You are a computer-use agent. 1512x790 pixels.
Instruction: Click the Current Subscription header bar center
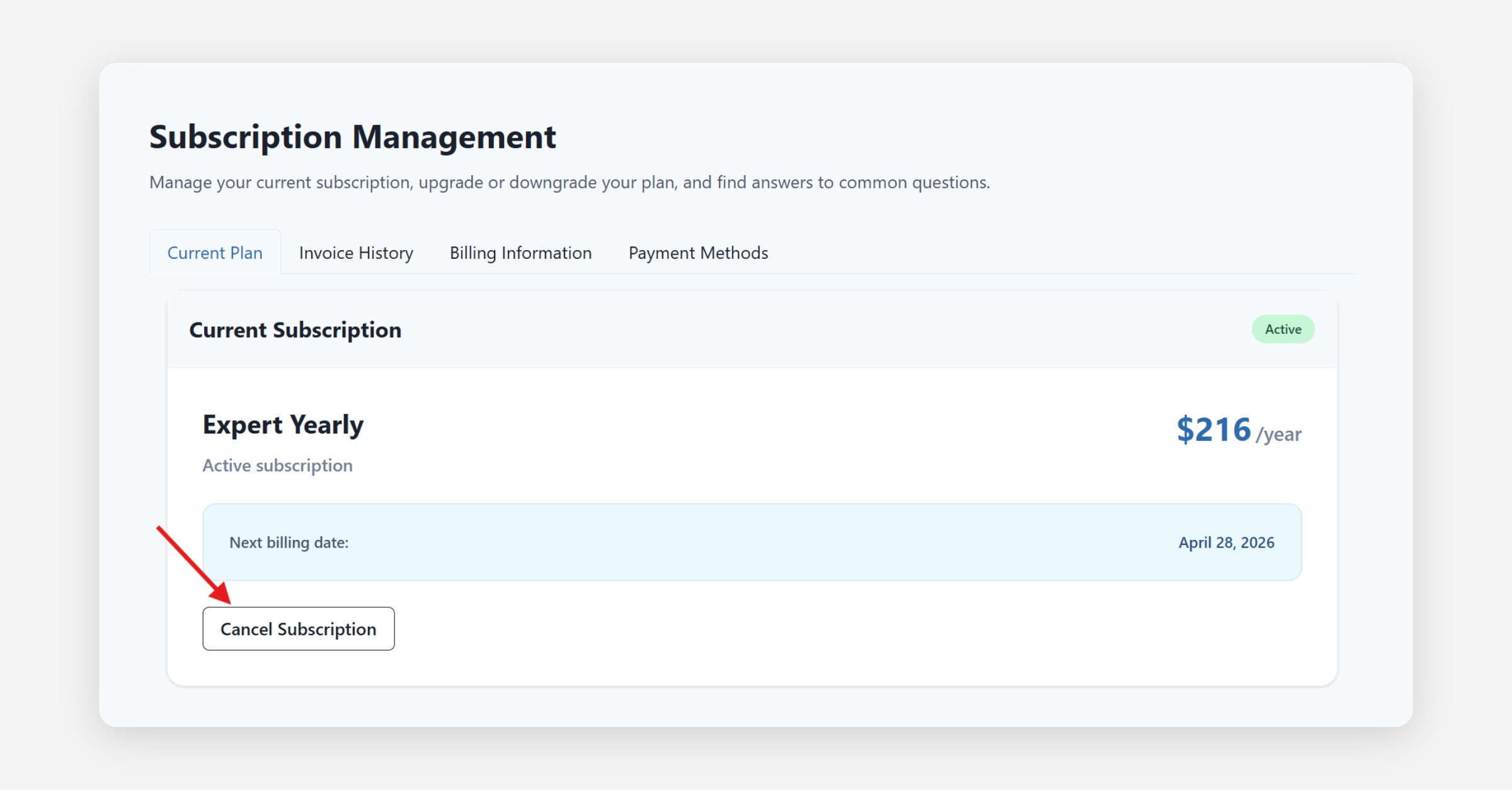click(752, 329)
